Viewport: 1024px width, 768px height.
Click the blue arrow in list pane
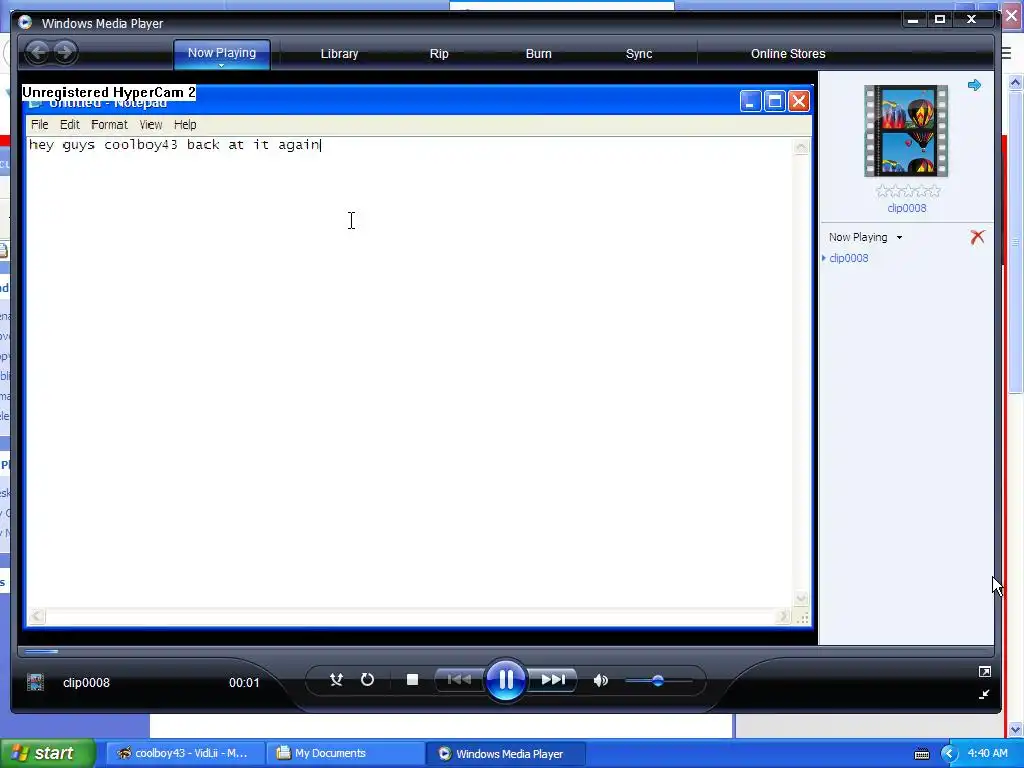click(974, 85)
